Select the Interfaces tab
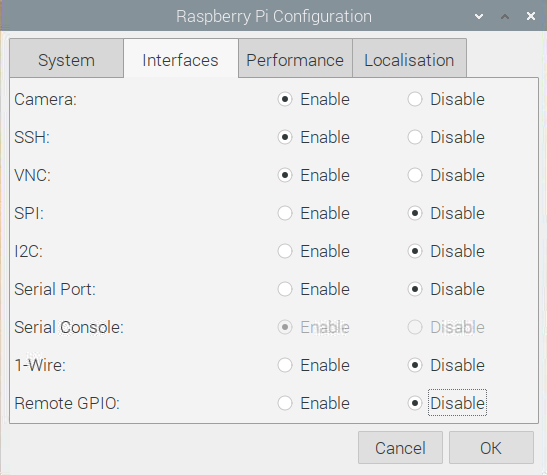The height and width of the screenshot is (475, 547). pyautogui.click(x=181, y=58)
